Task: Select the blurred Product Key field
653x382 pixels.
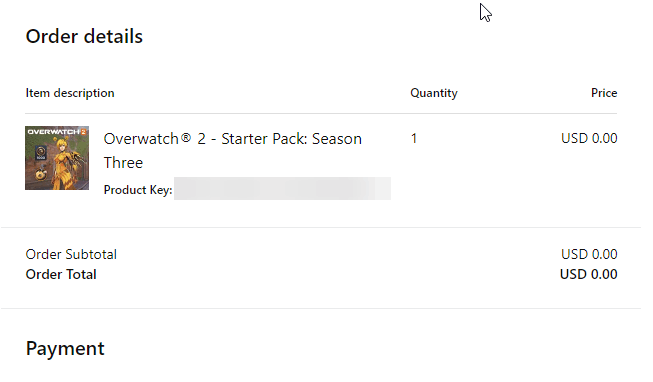Action: tap(282, 188)
